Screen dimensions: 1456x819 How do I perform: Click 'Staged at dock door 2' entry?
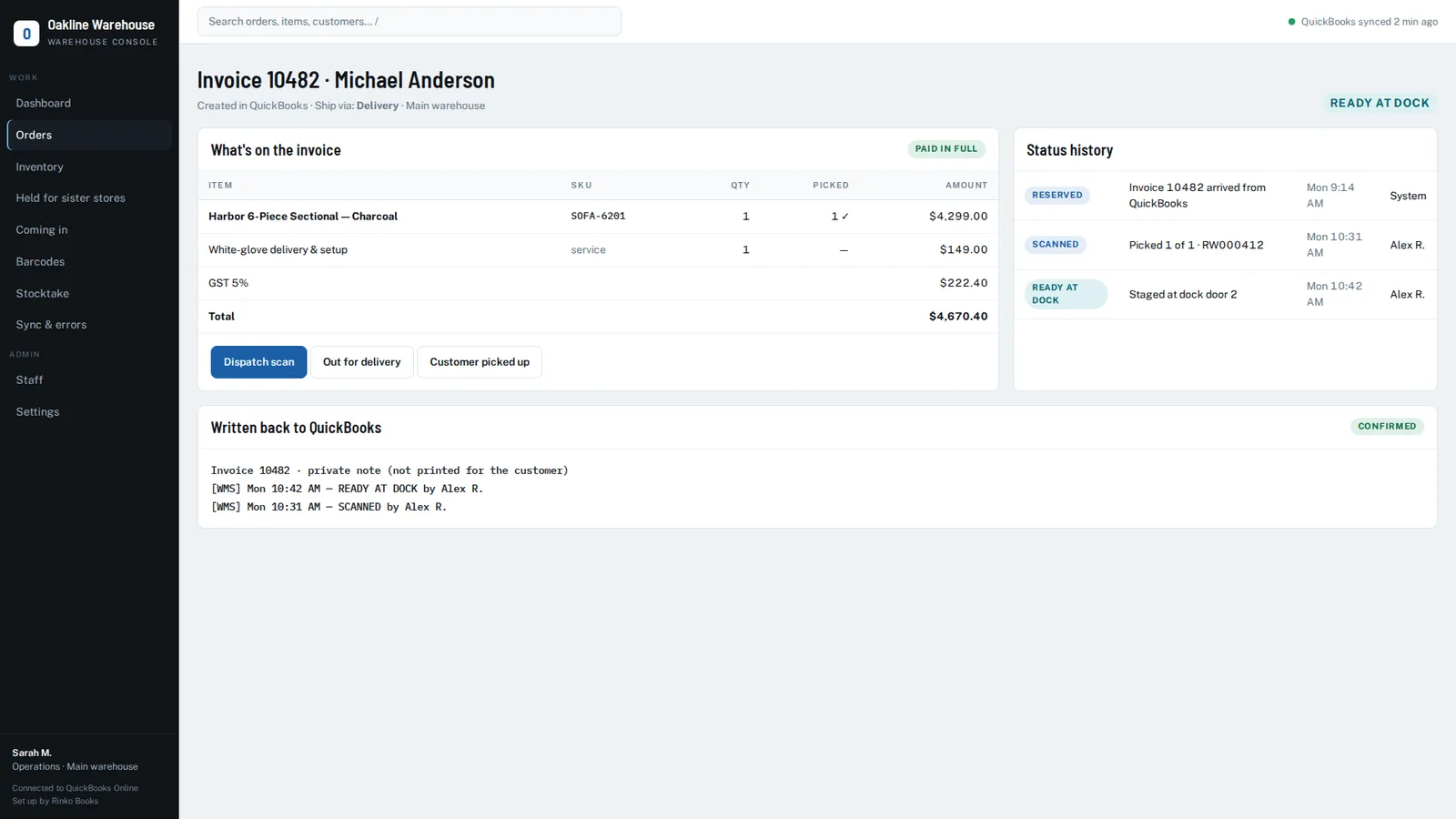click(1183, 295)
